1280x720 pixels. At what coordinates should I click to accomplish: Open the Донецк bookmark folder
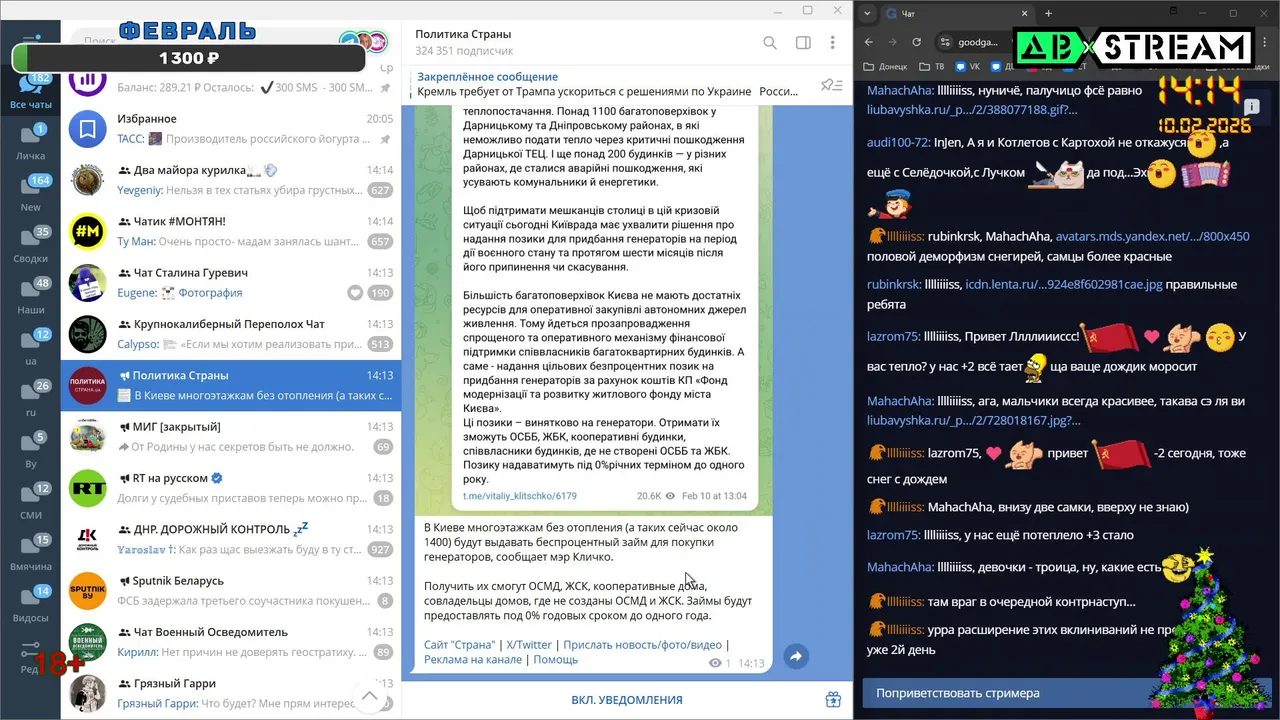pos(886,67)
